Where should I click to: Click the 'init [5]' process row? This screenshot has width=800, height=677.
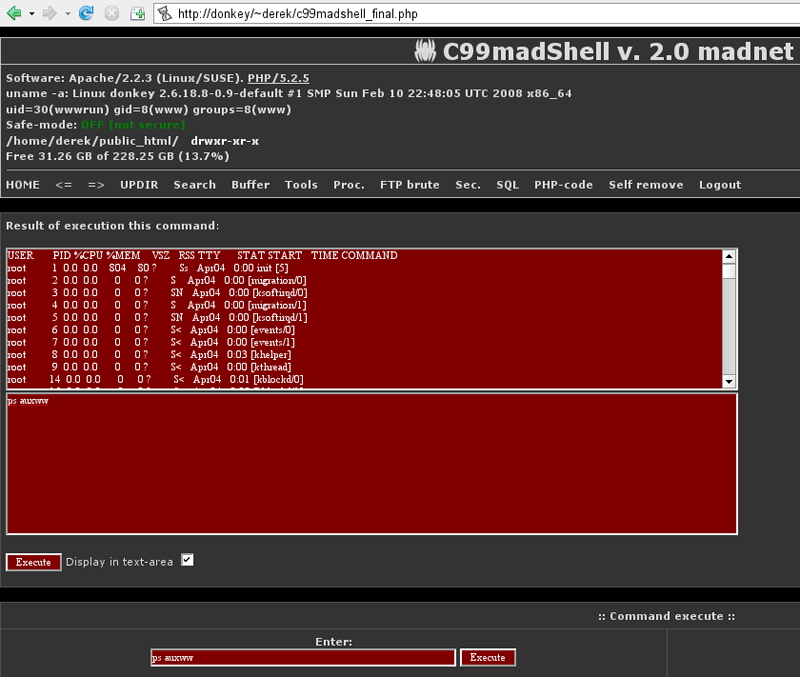point(148,268)
